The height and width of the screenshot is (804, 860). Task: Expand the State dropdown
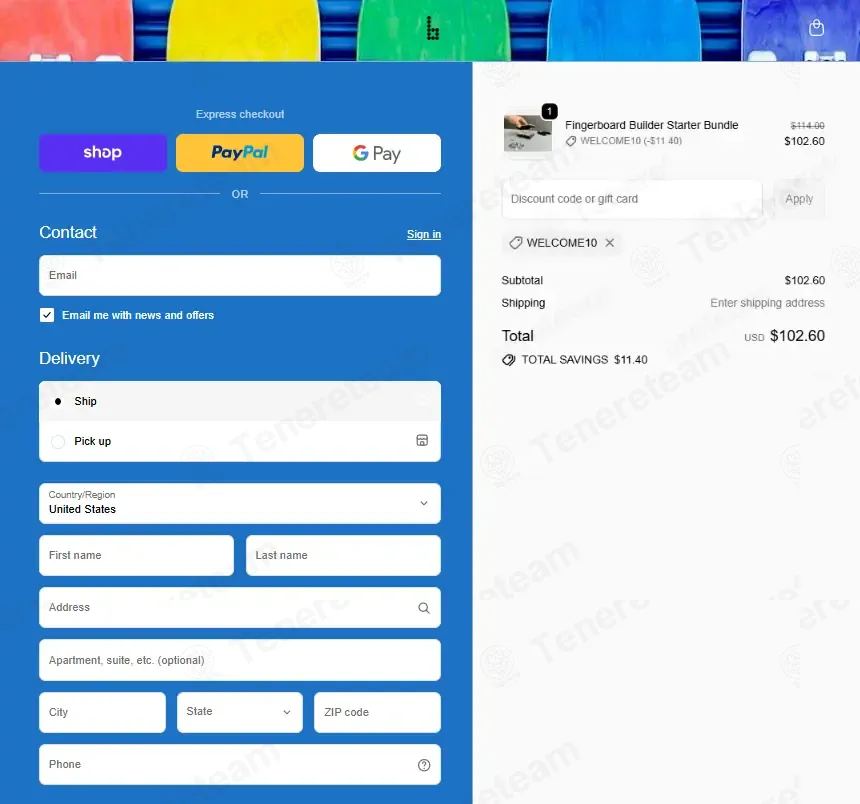pyautogui.click(x=240, y=712)
